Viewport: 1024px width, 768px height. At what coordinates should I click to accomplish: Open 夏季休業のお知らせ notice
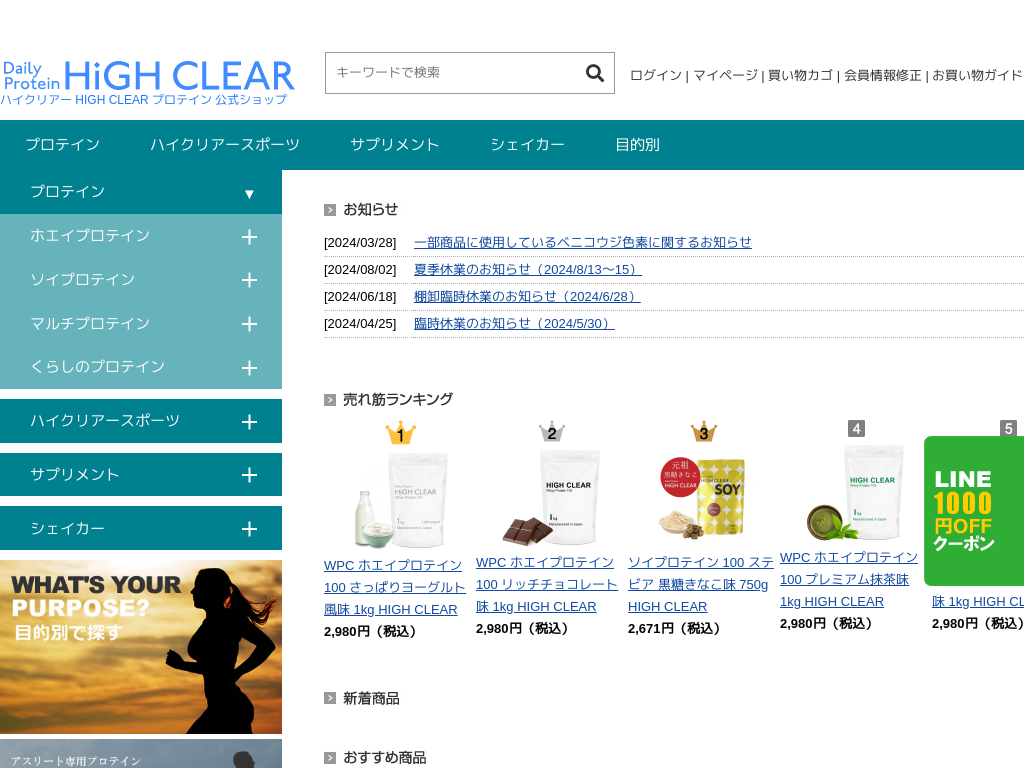coord(528,269)
